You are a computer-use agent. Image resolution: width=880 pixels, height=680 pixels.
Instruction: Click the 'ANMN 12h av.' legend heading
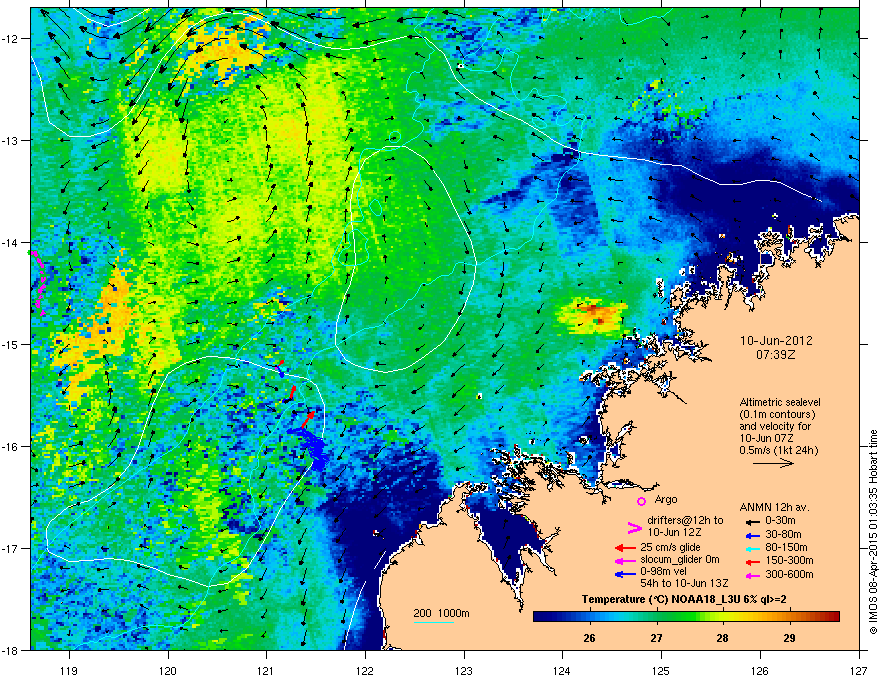coord(774,508)
